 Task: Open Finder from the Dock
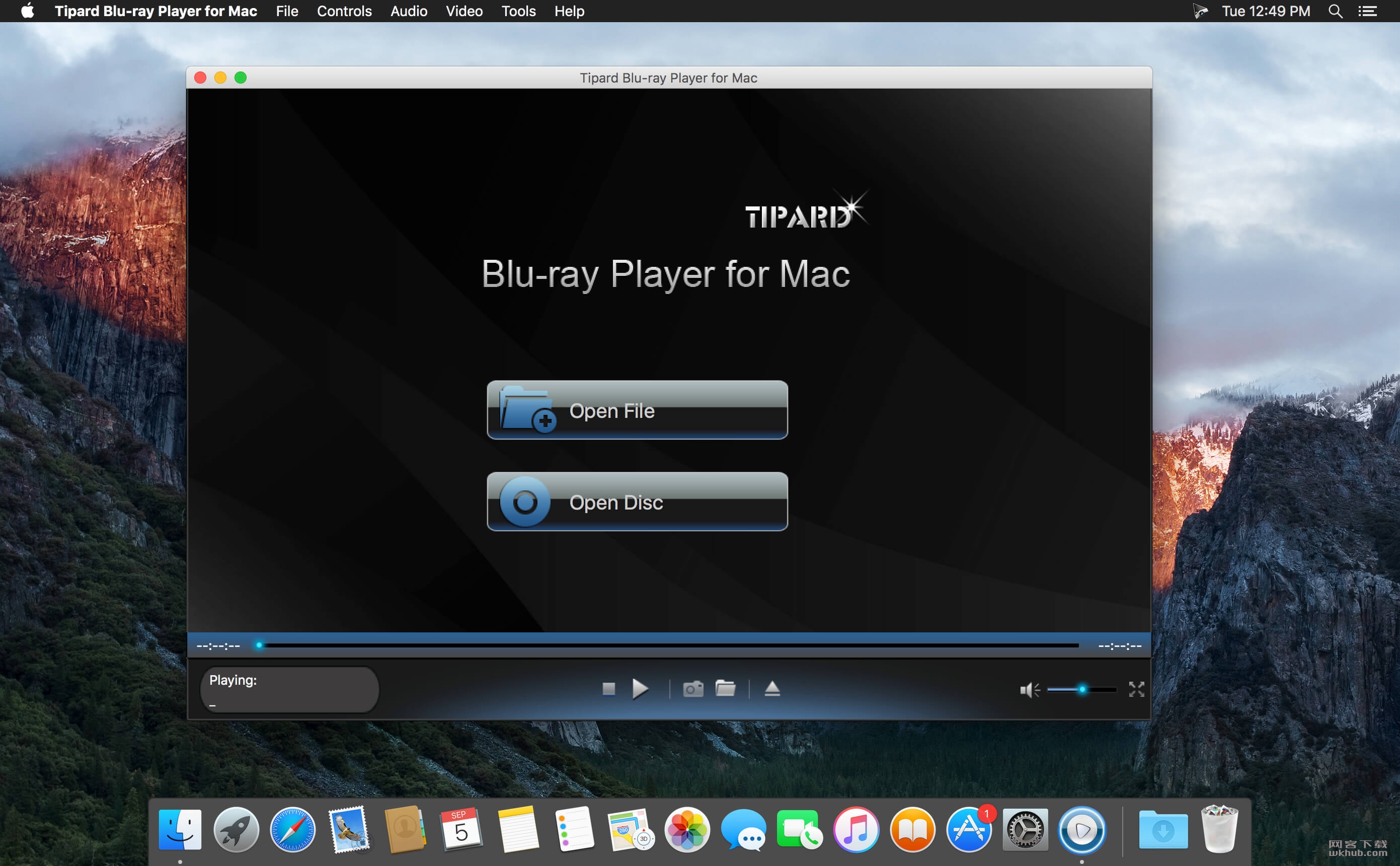click(180, 829)
